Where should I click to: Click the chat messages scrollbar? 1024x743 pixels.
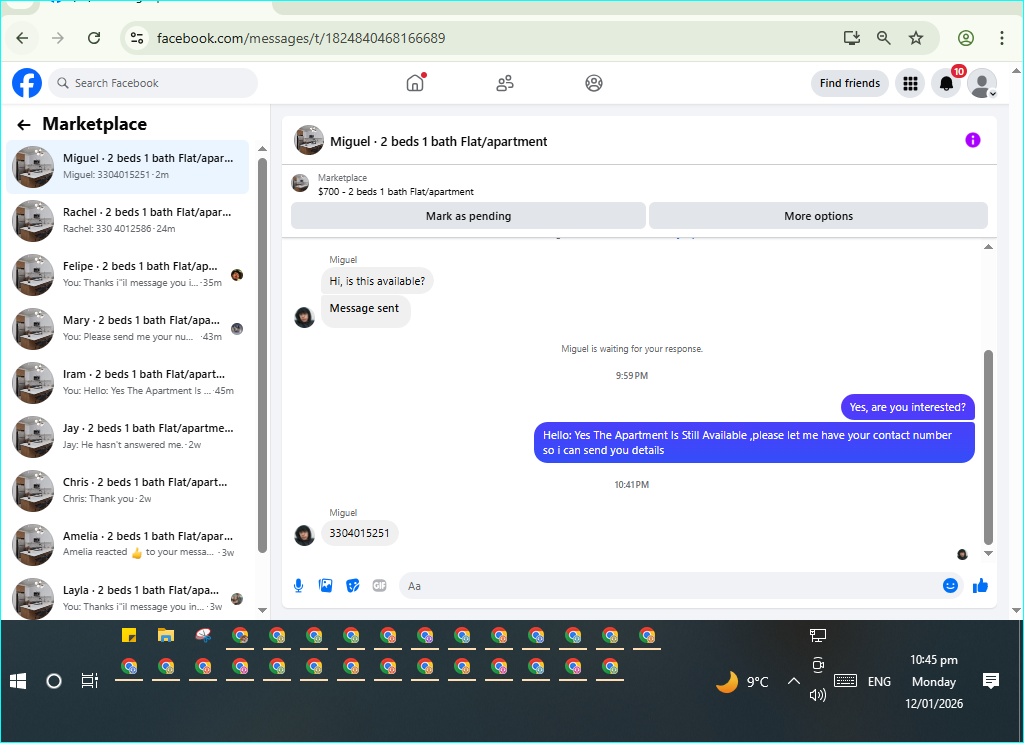coord(988,447)
